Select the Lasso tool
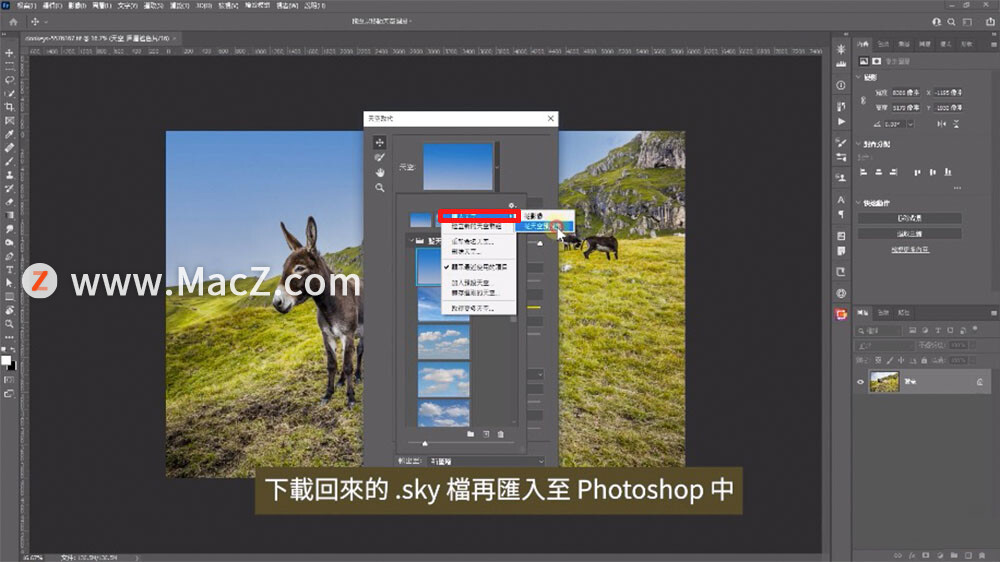Viewport: 1000px width, 562px height. (9, 80)
